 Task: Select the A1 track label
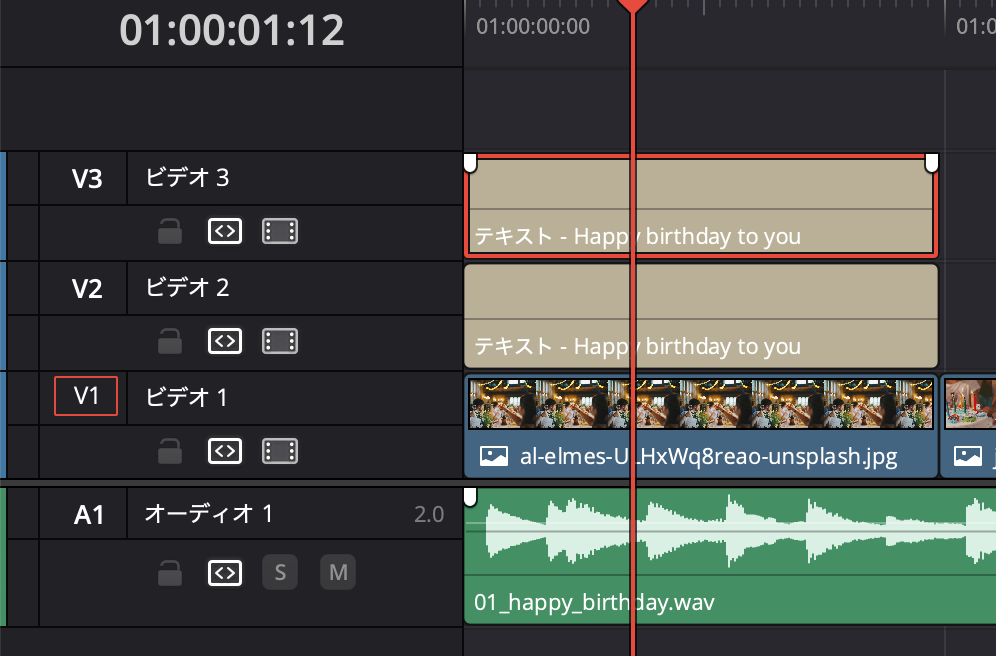click(x=89, y=515)
